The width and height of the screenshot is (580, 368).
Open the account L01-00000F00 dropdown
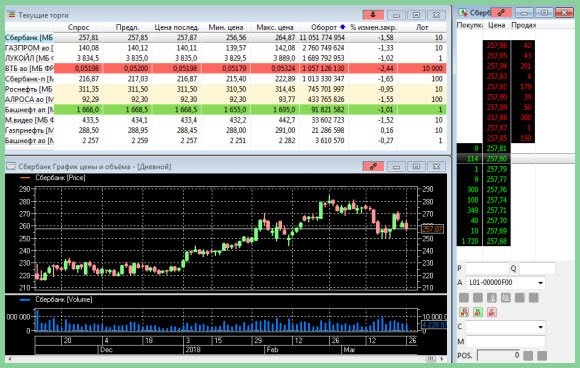[x=540, y=283]
